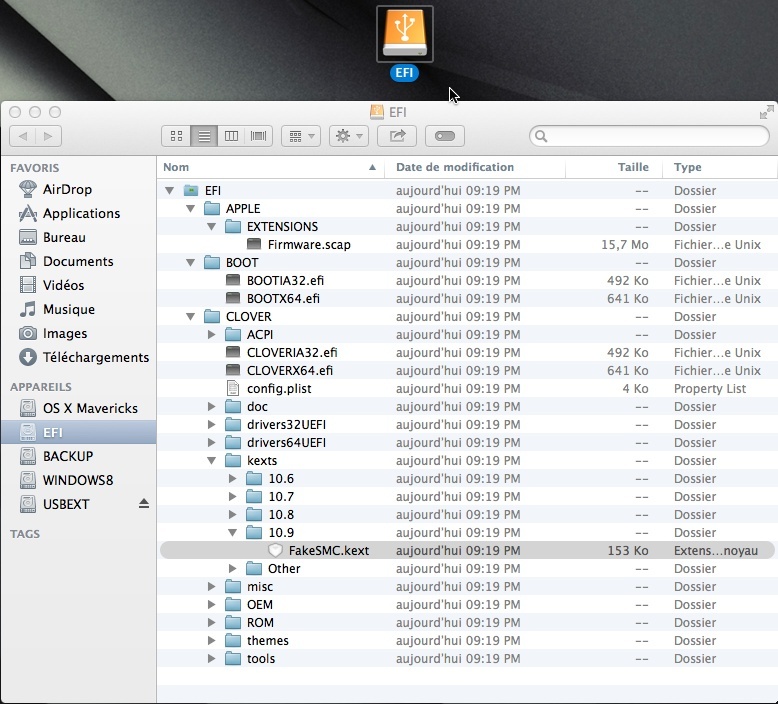
Task: Select the CLOVERX64.efi file
Action: [467, 371]
